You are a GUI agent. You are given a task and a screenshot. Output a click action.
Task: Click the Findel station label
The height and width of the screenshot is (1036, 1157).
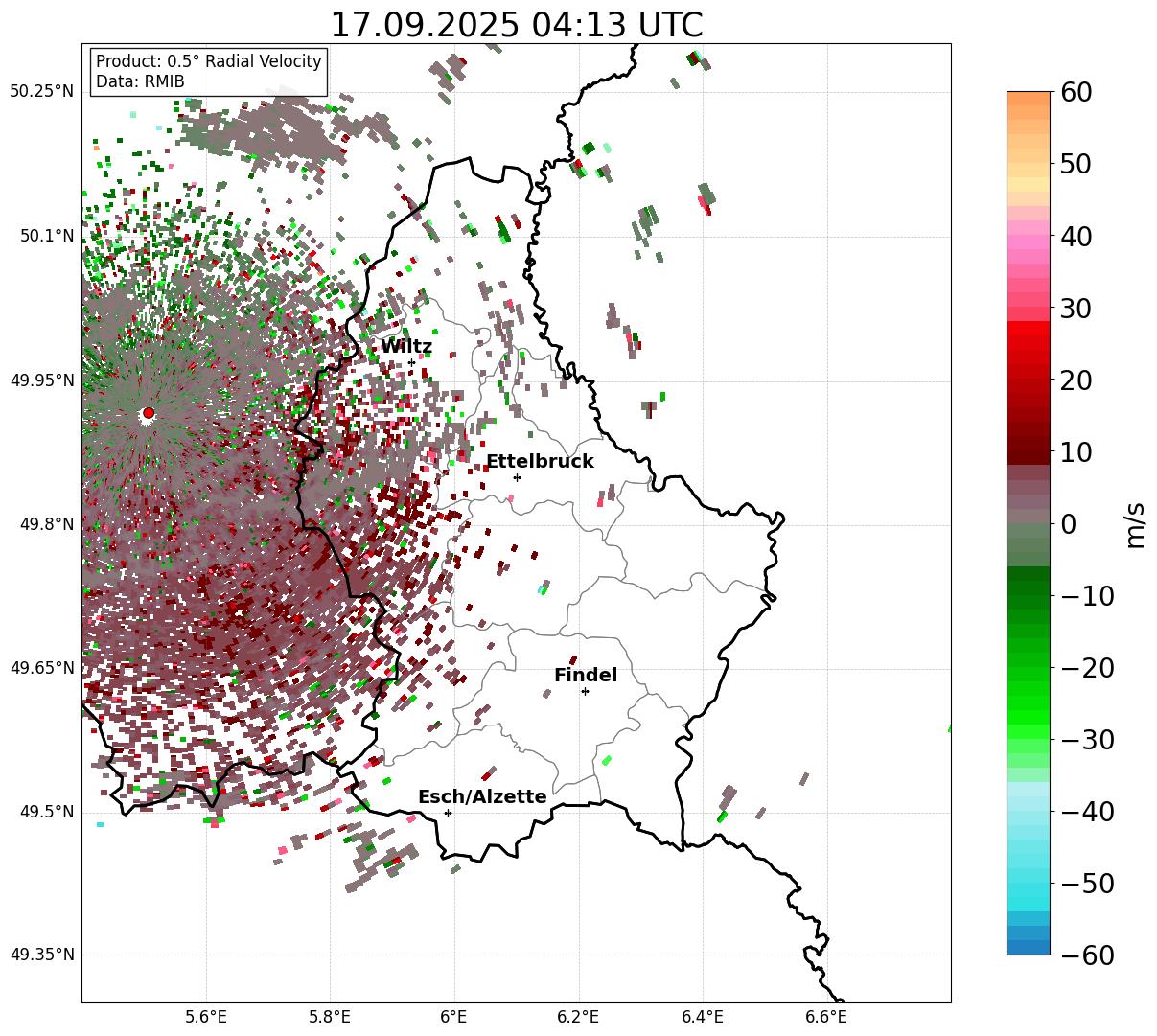[586, 675]
